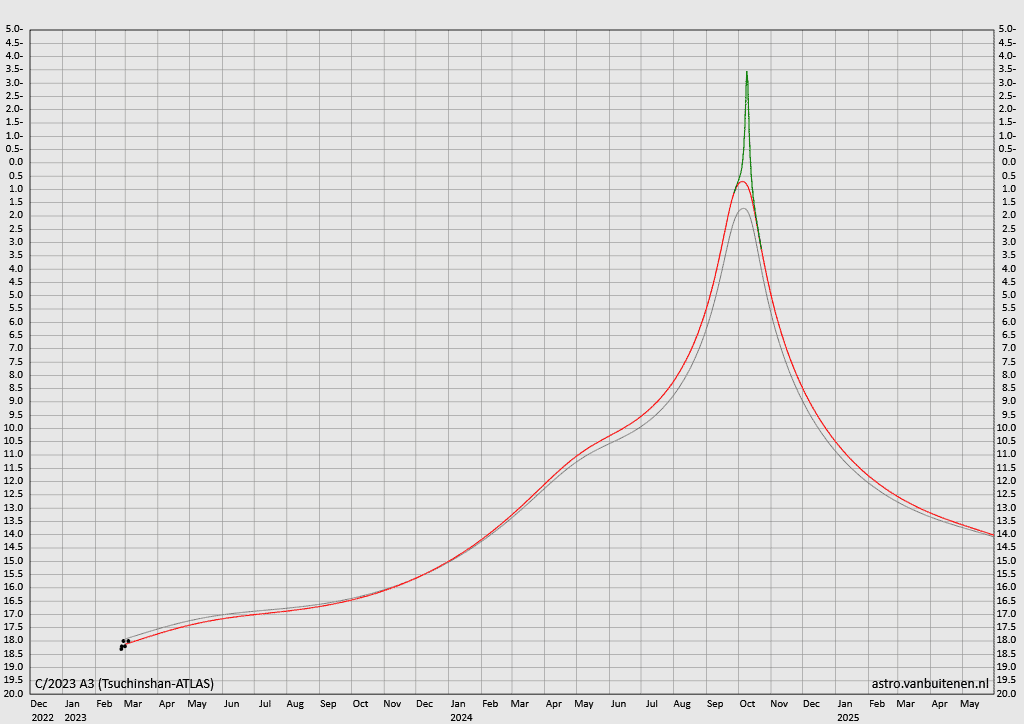Click the "C/2023 A3 (Tsuchinshan-ATLAS)" comet title
The width and height of the screenshot is (1024, 724).
pyautogui.click(x=124, y=684)
